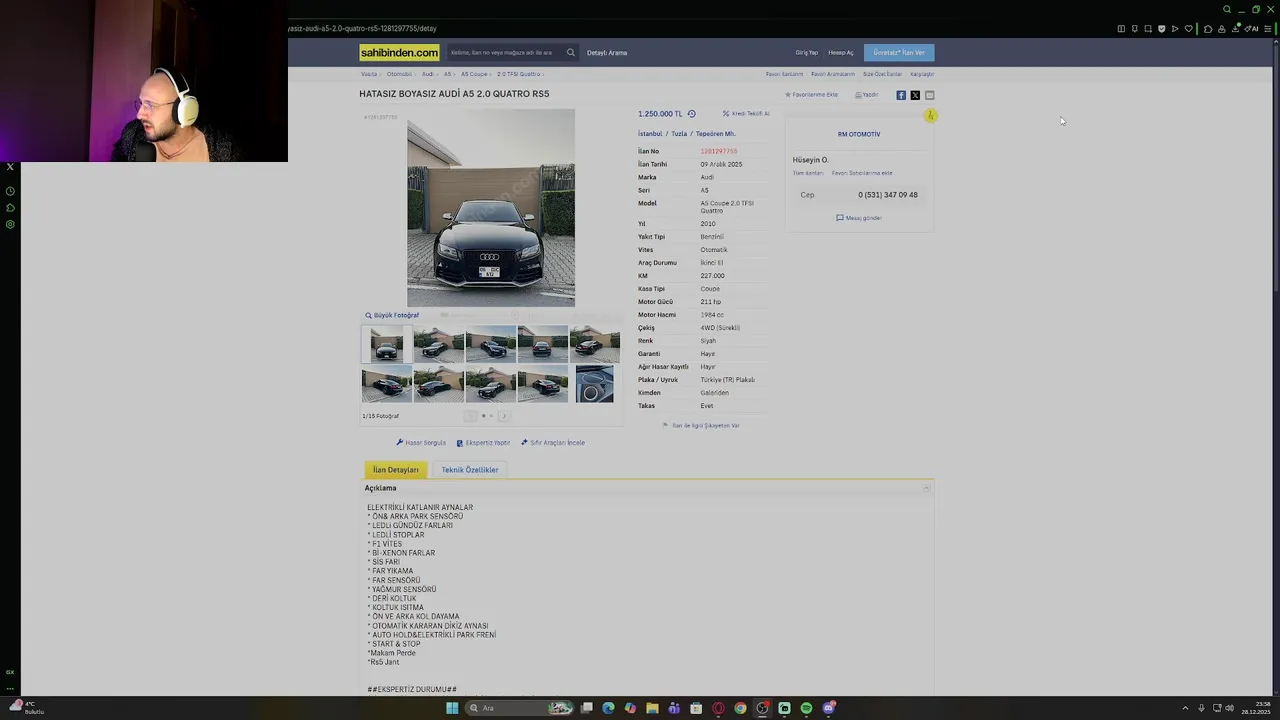Click the Ekspertiz Yaptır link
This screenshot has width=1280, height=720.
[x=483, y=443]
